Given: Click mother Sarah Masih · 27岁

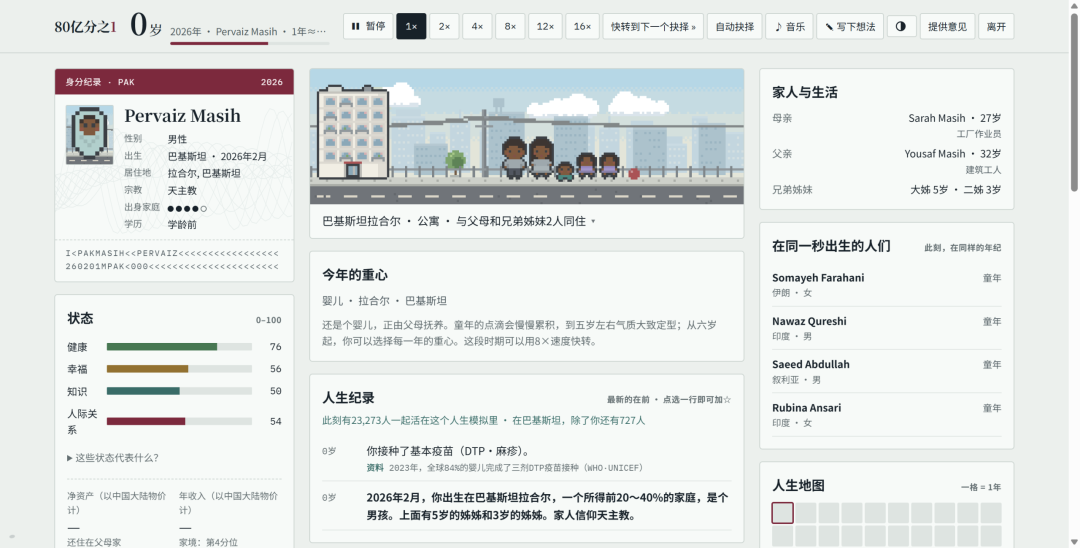Looking at the screenshot, I should (x=955, y=118).
